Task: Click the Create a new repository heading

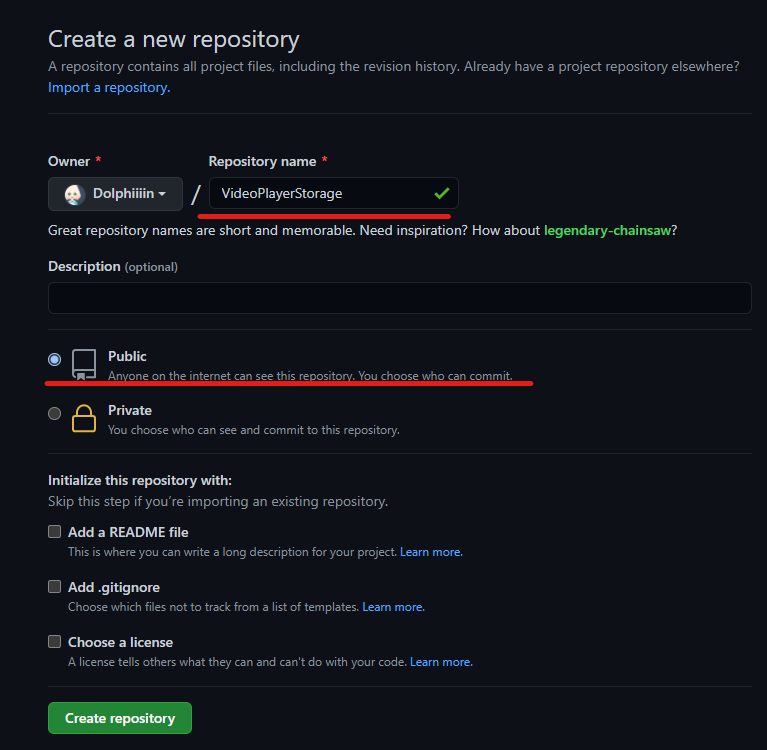Action: point(174,40)
